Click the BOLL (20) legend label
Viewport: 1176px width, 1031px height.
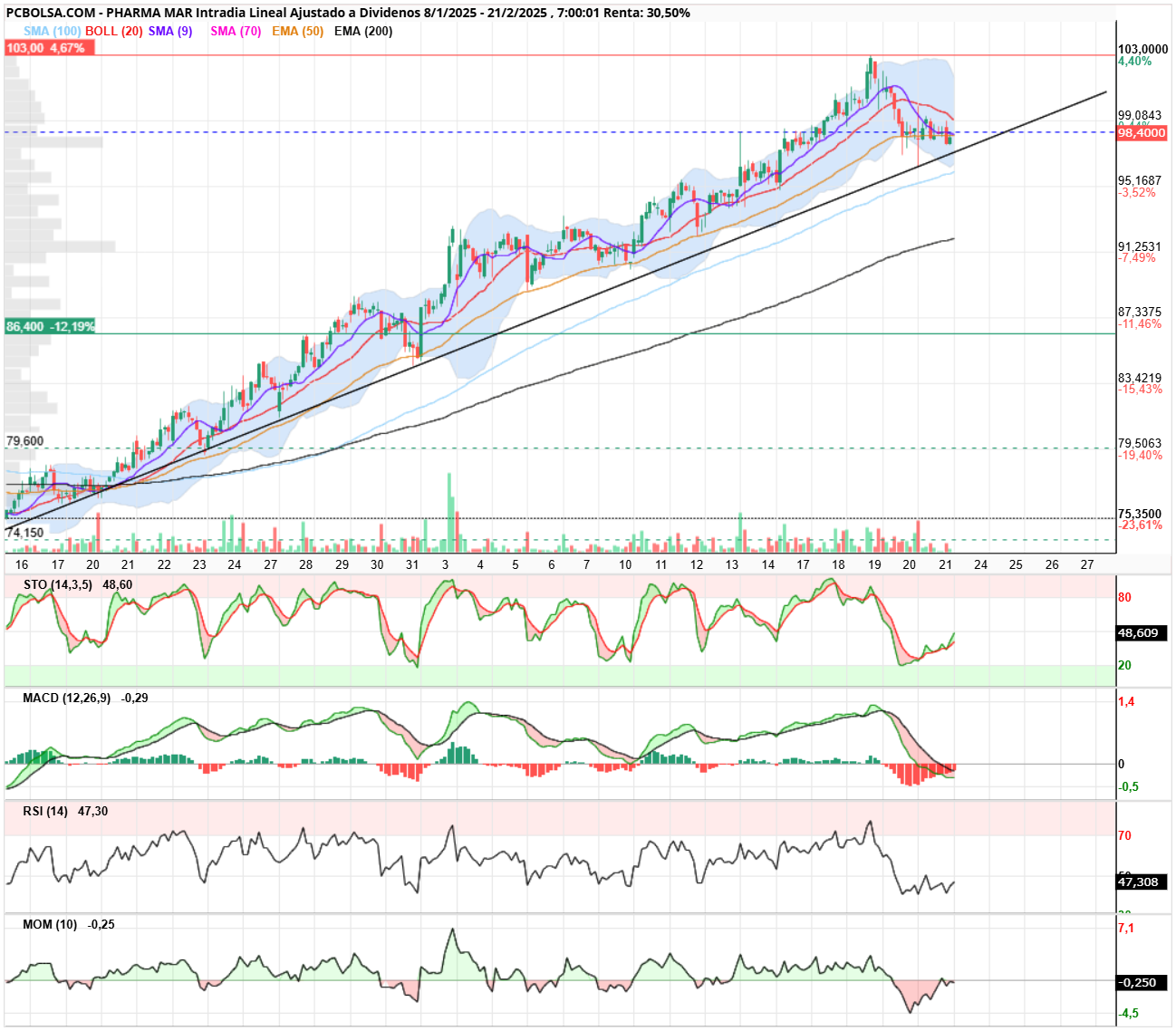tap(114, 31)
